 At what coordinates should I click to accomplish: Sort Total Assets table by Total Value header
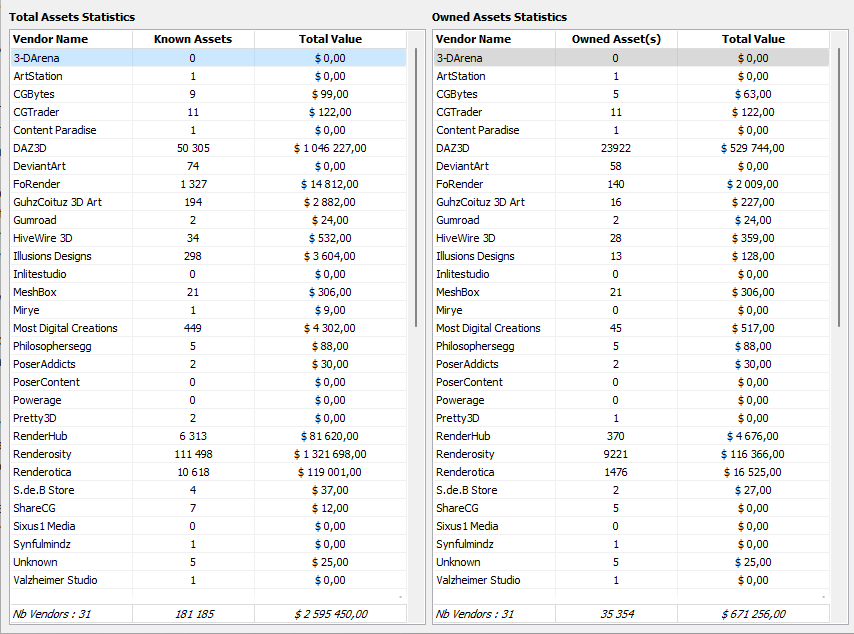tap(330, 39)
